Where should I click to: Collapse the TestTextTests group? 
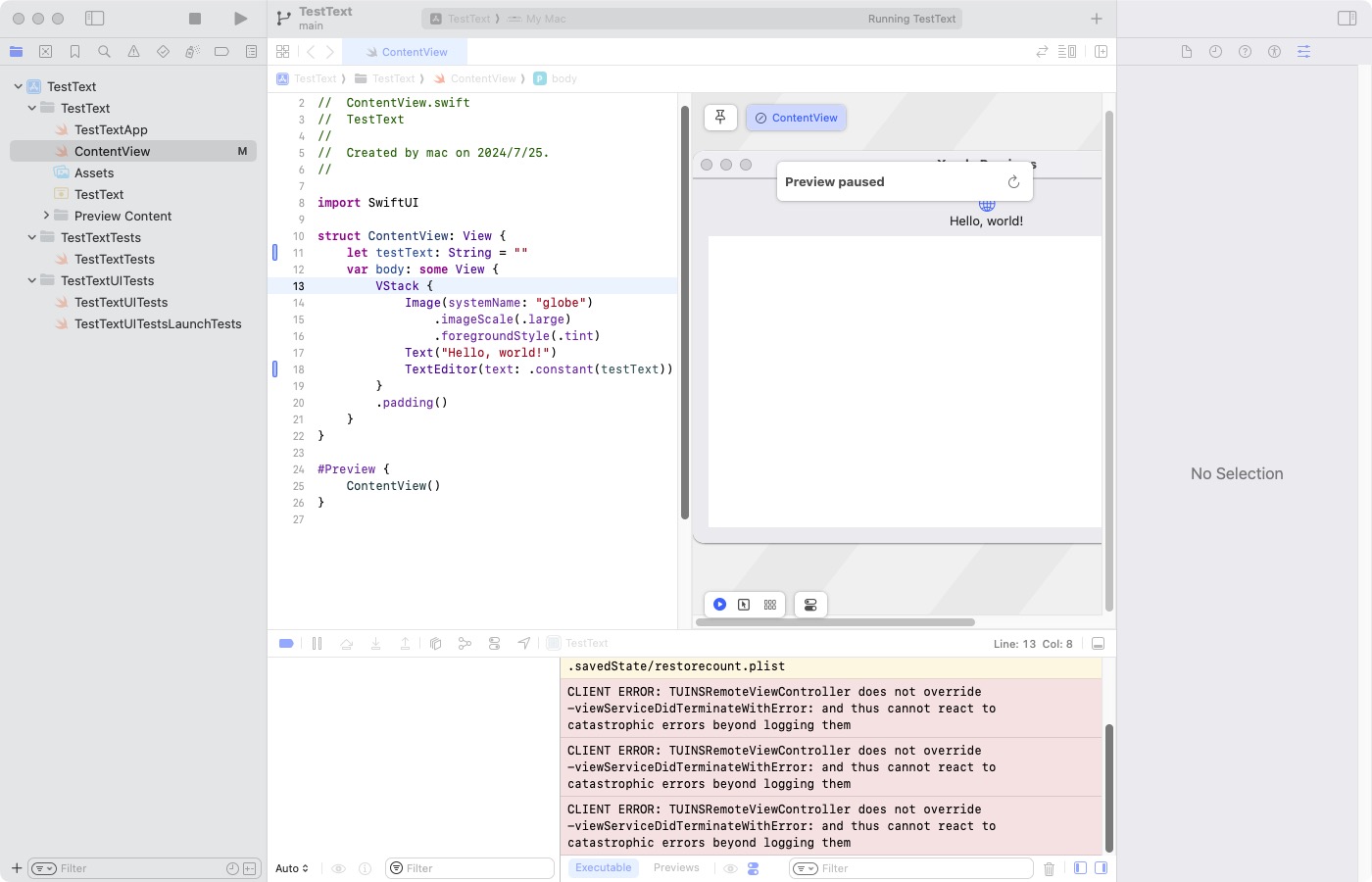click(31, 237)
